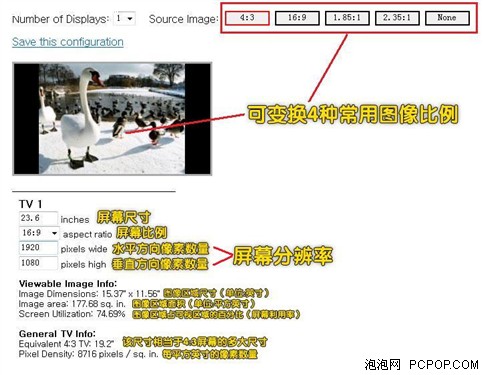This screenshot has height=375, width=483.
Task: Click the dropdown arrow beside aspect ratio
Action: (54, 233)
